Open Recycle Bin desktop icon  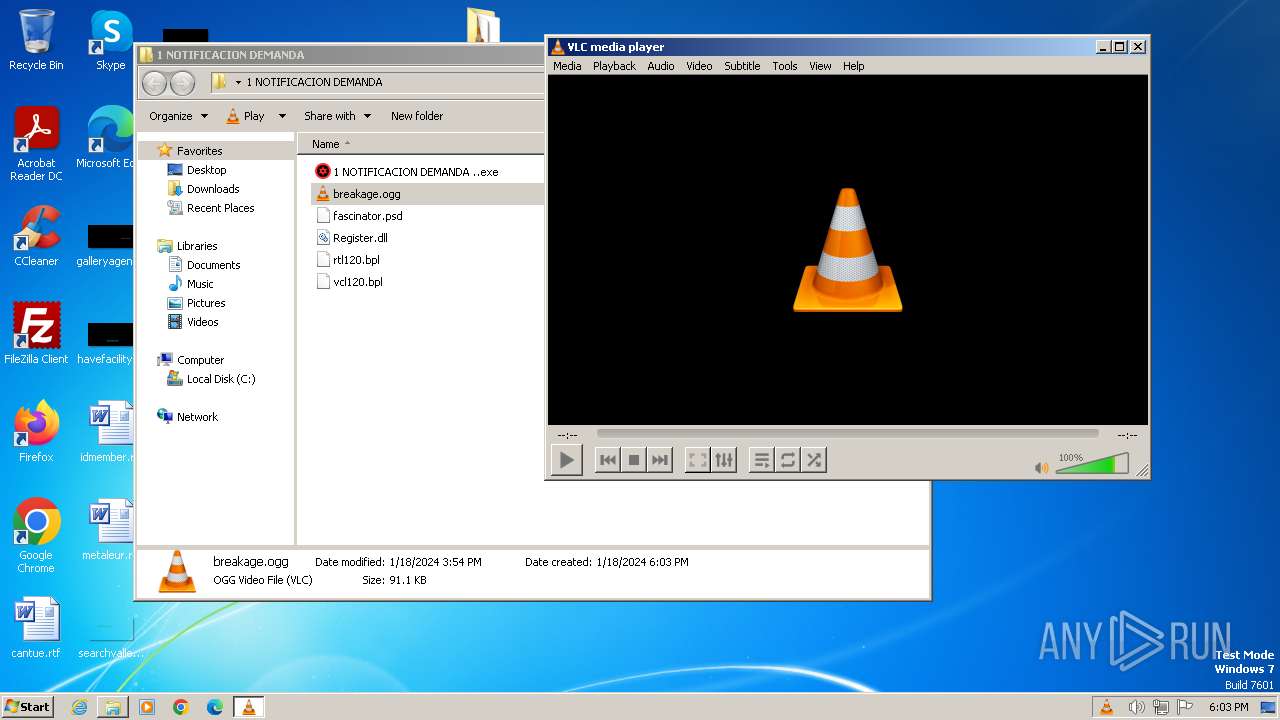[36, 40]
